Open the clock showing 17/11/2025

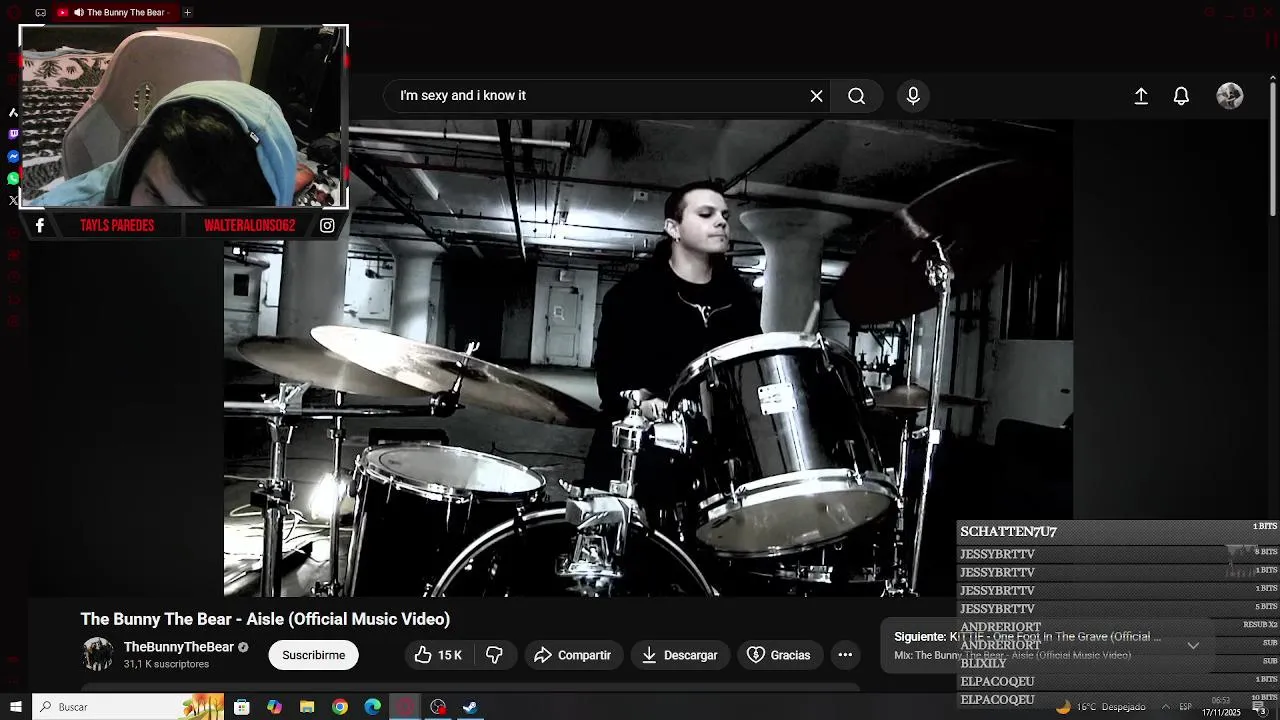(1221, 707)
